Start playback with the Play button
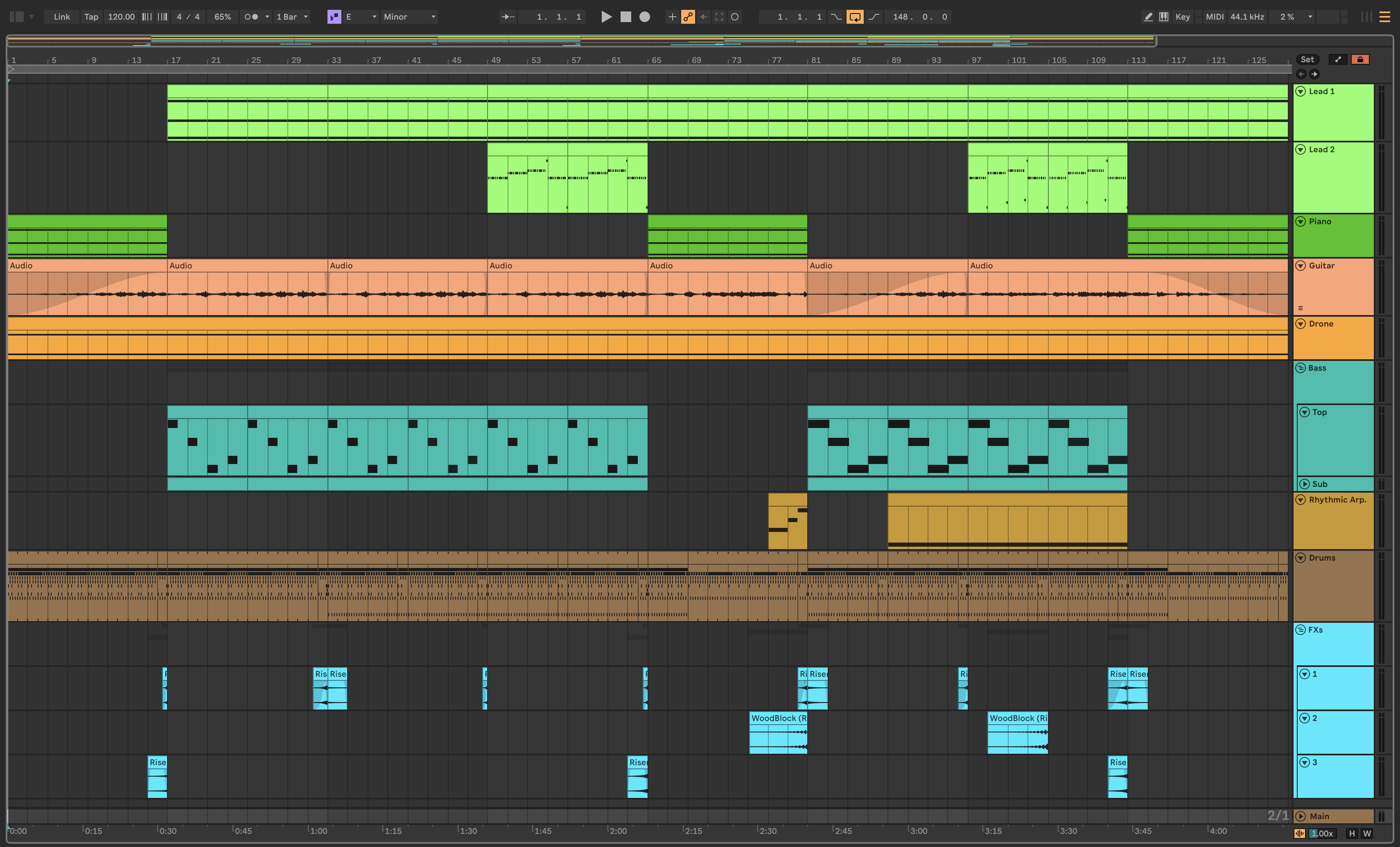 (x=606, y=17)
